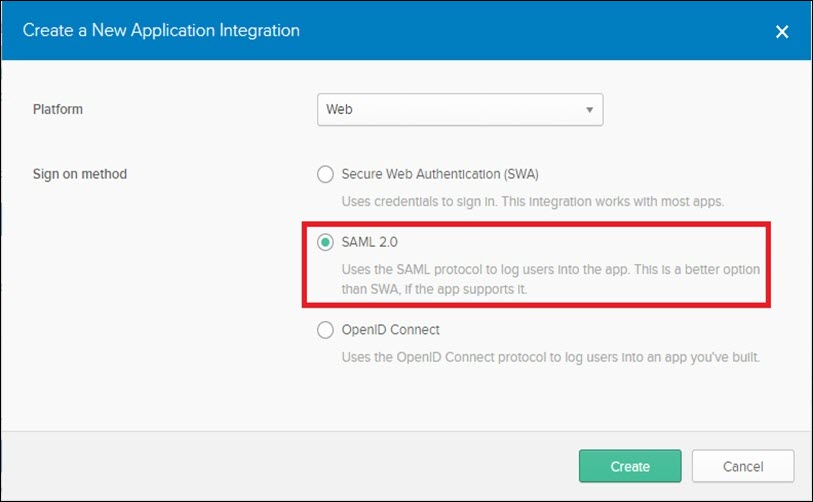Click the OpenID Connect label text
Viewport: 813px width, 502px height.
click(x=390, y=330)
